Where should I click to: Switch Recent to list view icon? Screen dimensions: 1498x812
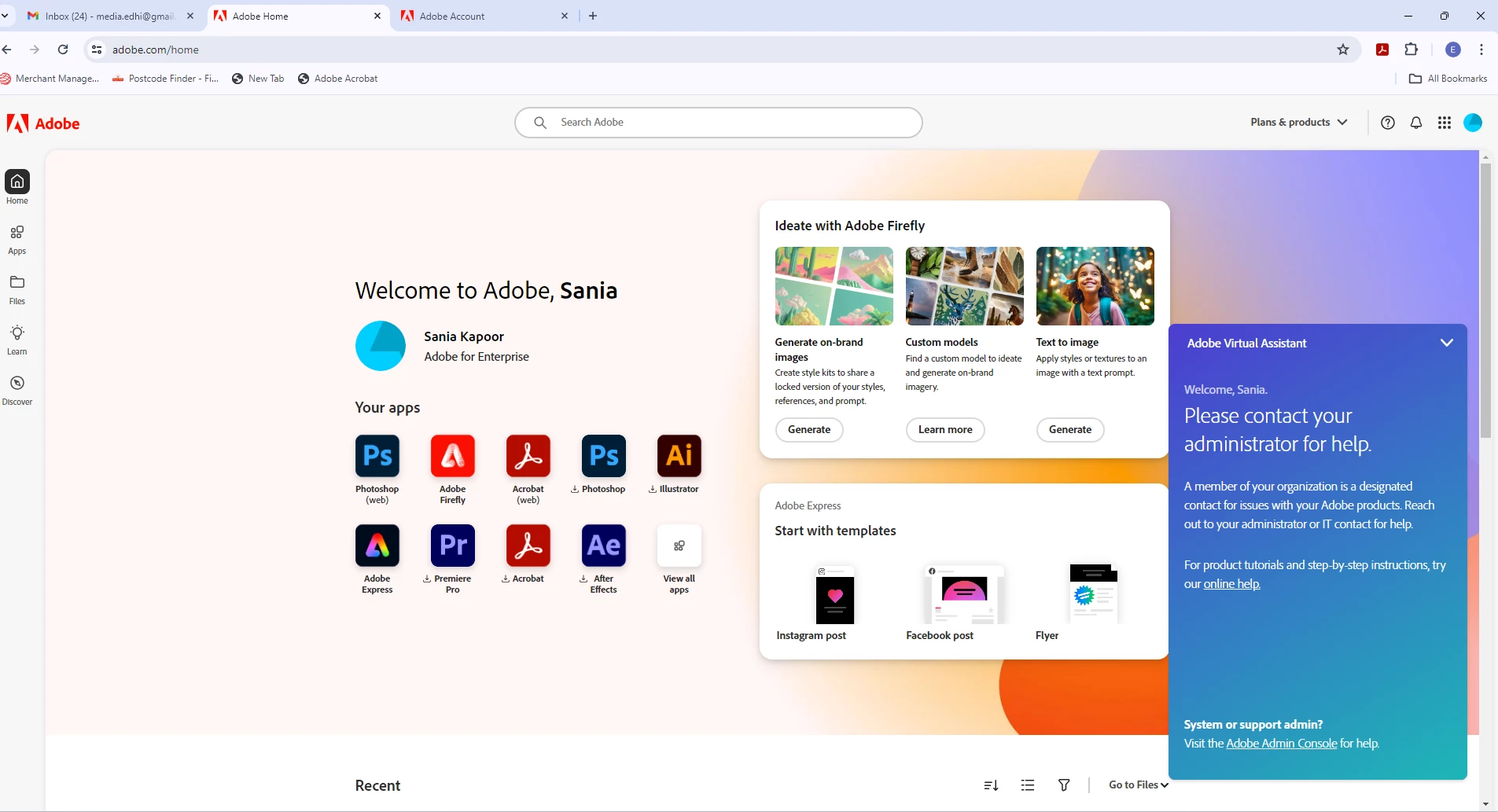1028,785
